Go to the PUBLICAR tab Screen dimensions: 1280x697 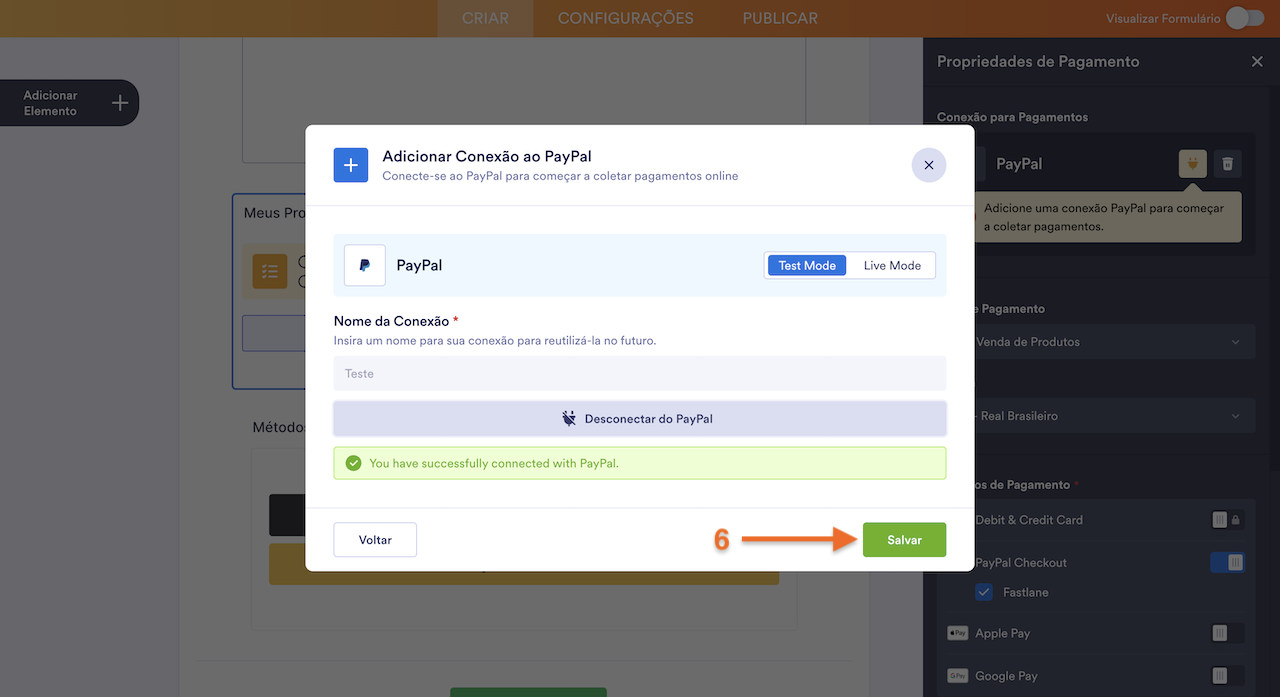780,18
